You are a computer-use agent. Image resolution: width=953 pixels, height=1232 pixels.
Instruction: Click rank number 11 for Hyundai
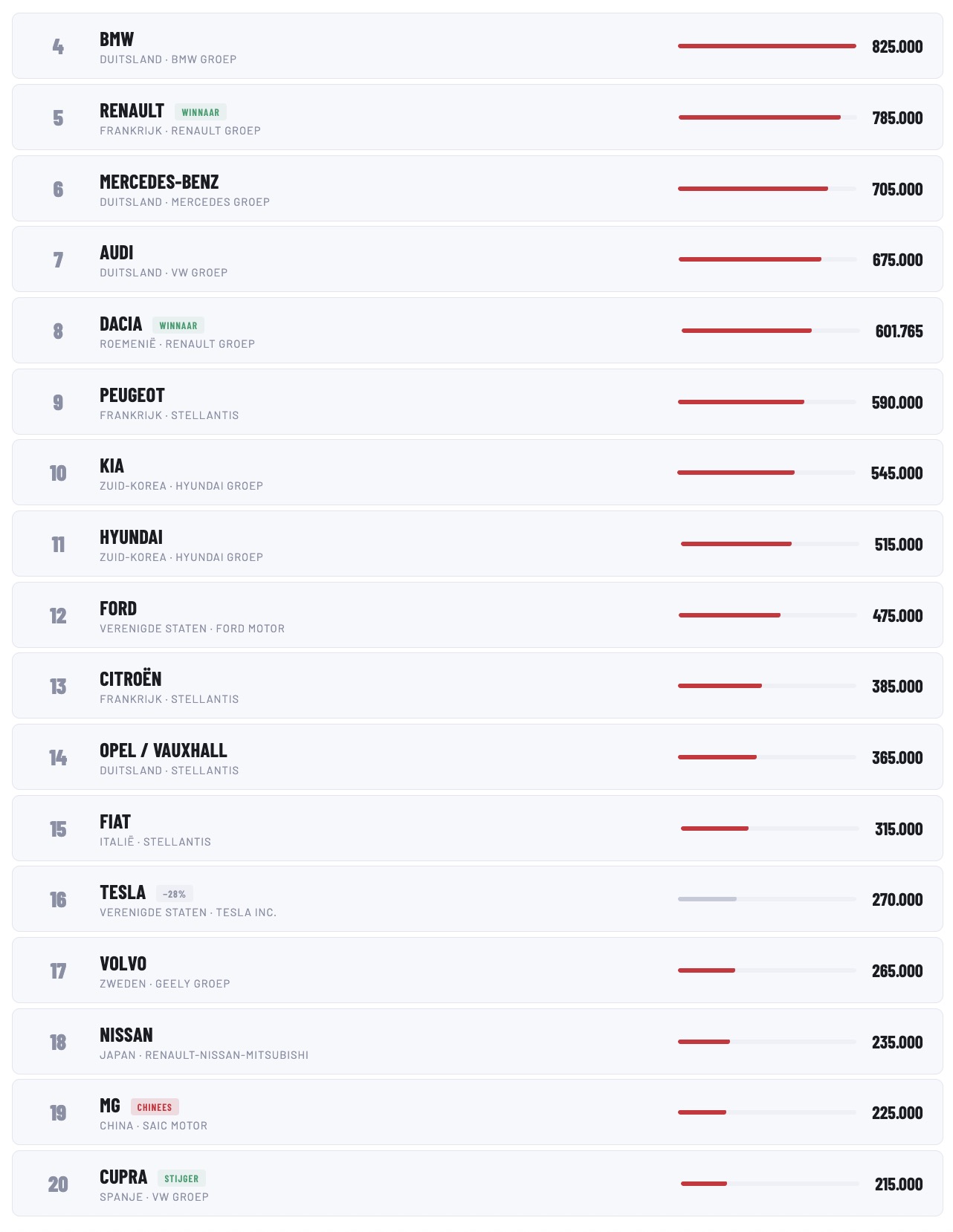click(x=58, y=545)
